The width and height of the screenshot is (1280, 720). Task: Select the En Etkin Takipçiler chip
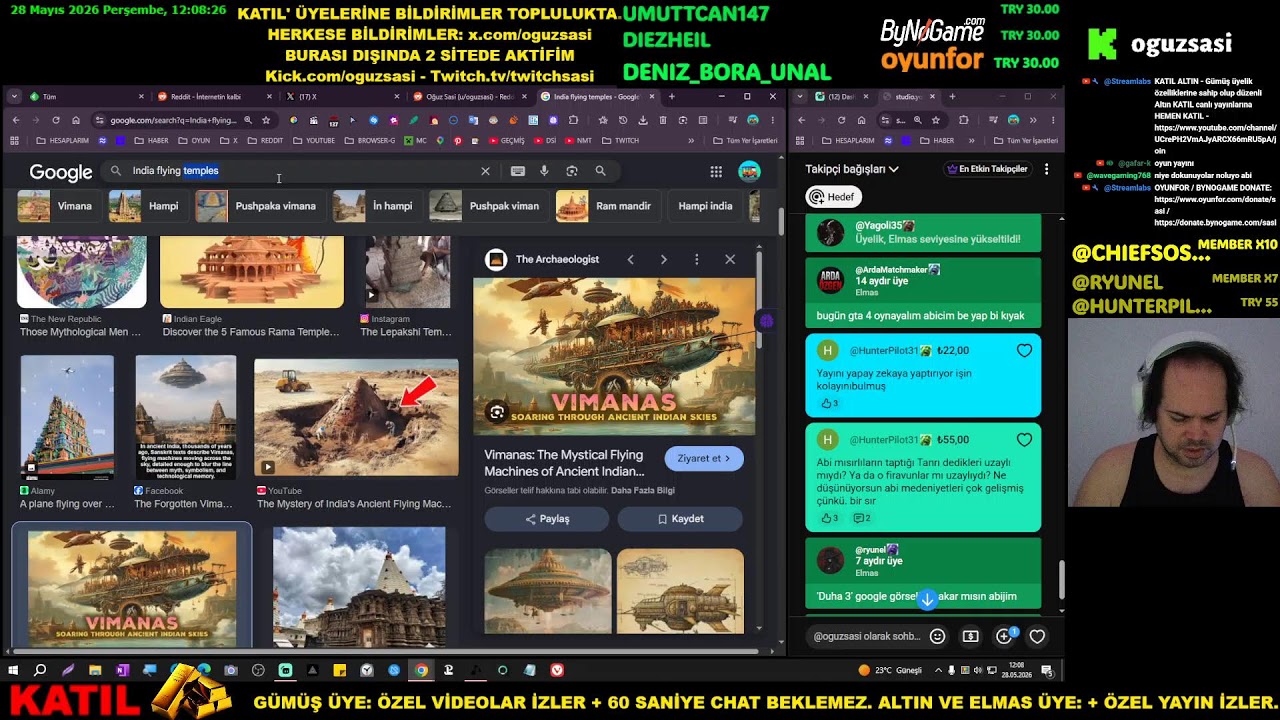(x=987, y=169)
